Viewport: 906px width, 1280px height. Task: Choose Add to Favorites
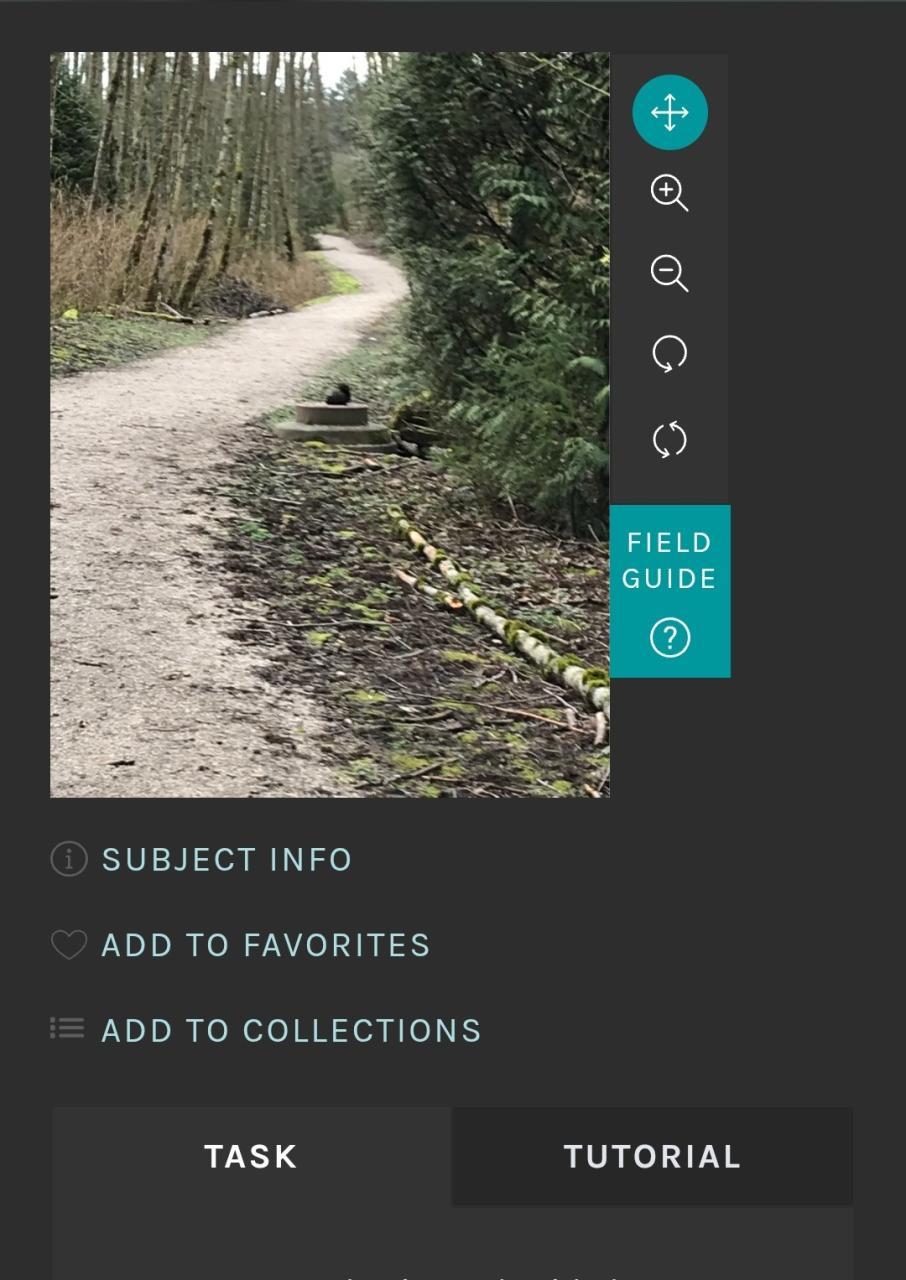[x=266, y=946]
